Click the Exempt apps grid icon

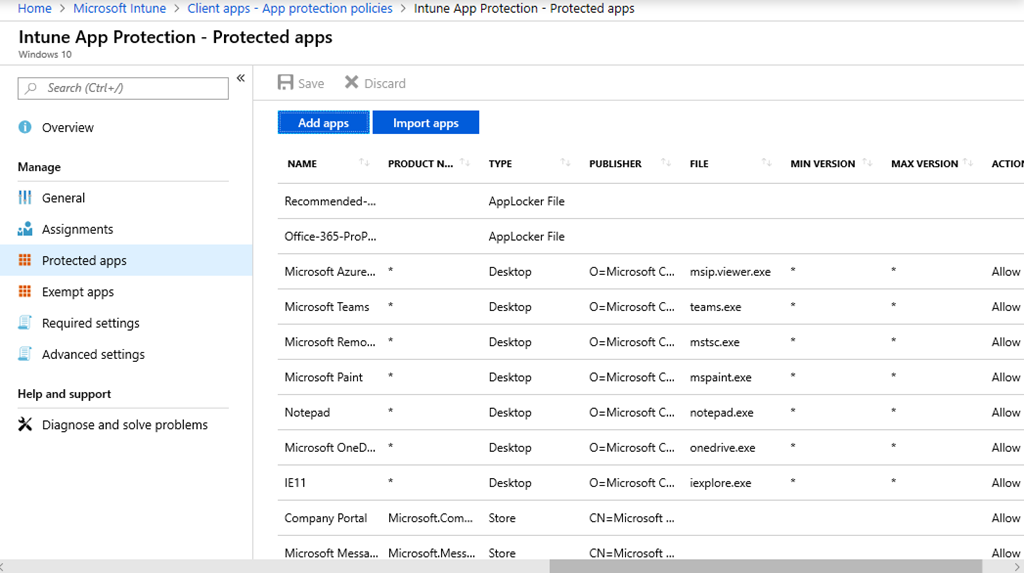(x=25, y=292)
